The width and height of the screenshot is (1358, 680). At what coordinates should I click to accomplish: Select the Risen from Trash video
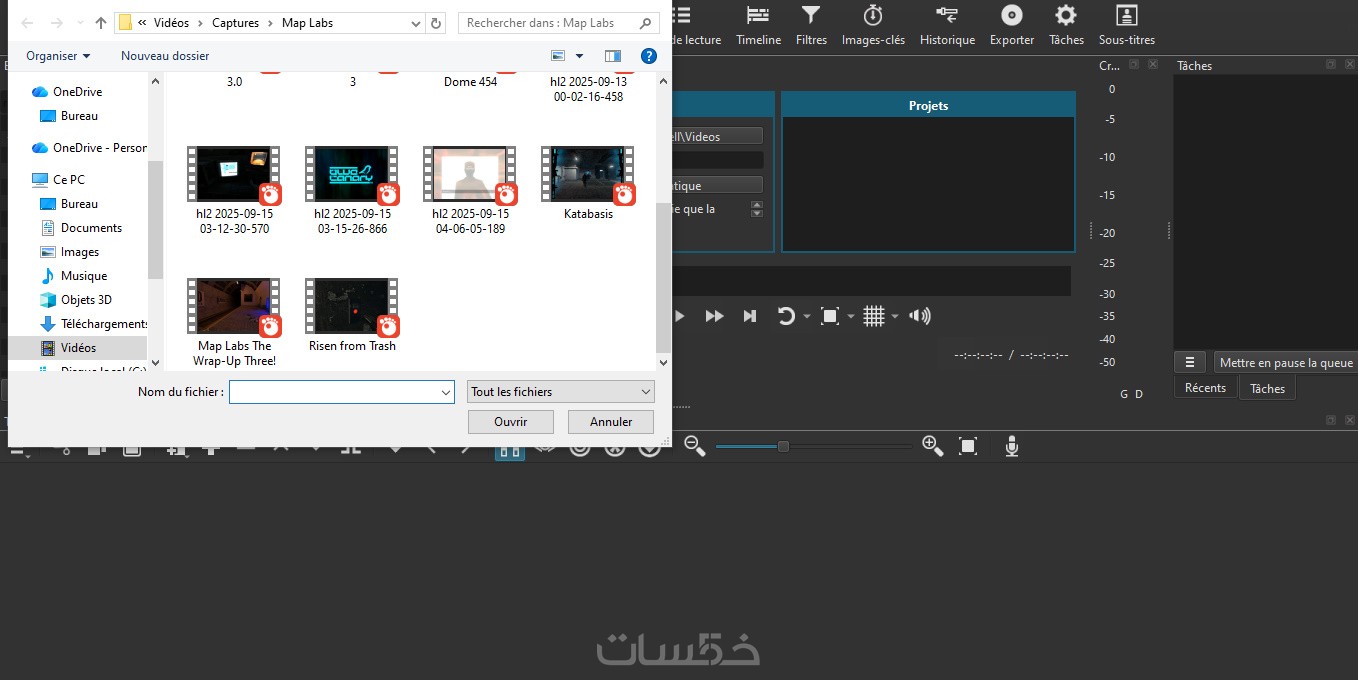352,315
